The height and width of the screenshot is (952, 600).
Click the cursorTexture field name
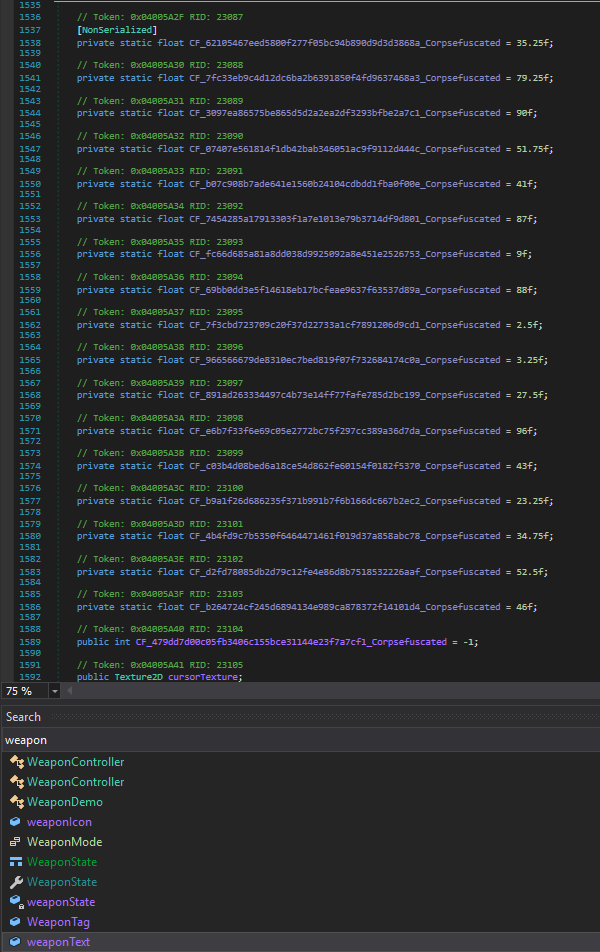[203, 677]
